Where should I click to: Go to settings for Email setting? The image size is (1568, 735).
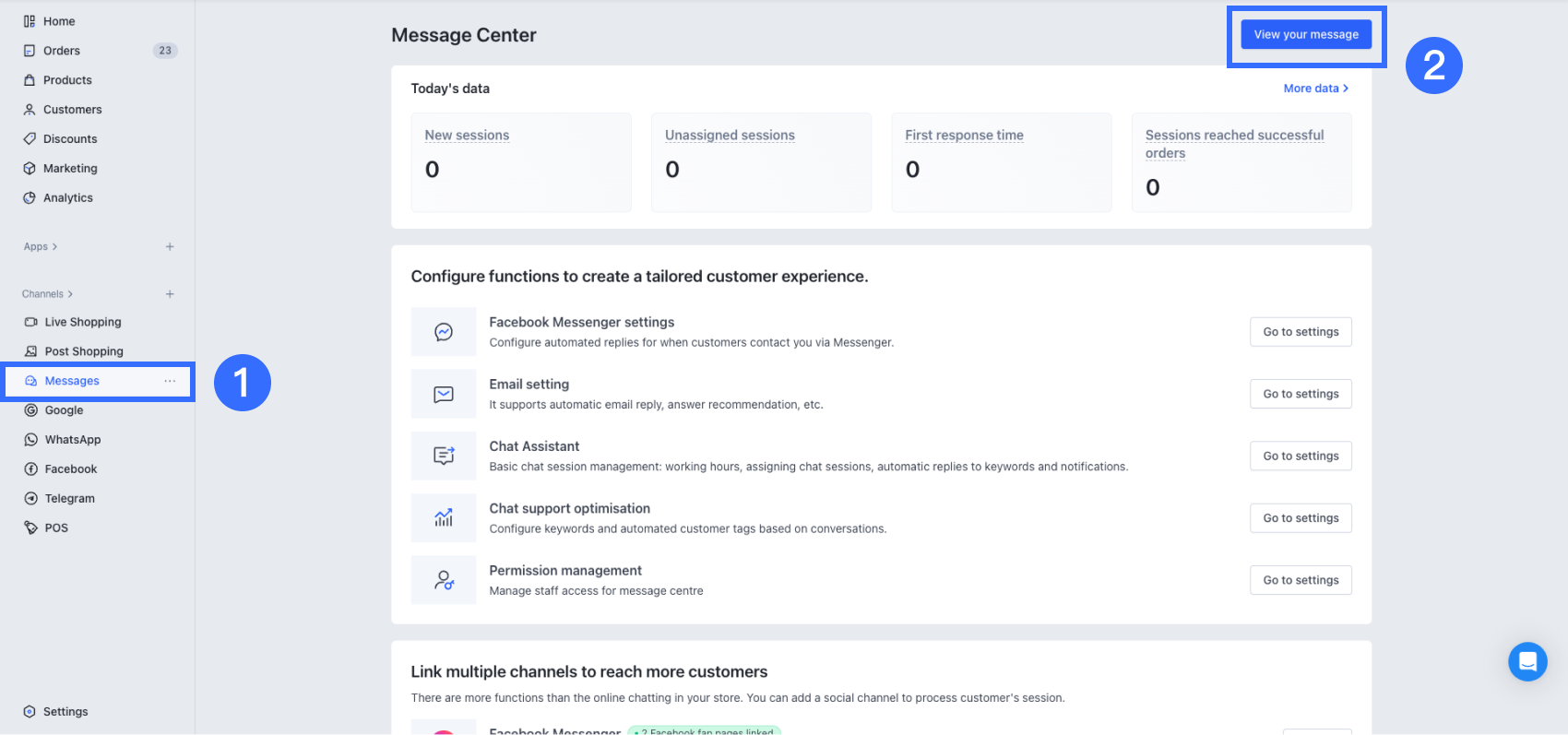point(1301,394)
